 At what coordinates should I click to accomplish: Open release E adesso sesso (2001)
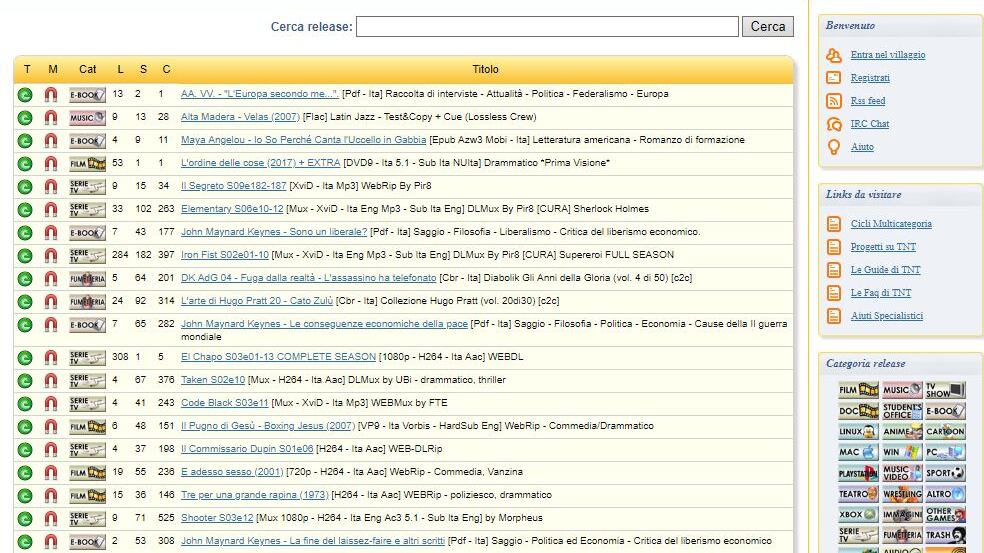[x=232, y=471]
